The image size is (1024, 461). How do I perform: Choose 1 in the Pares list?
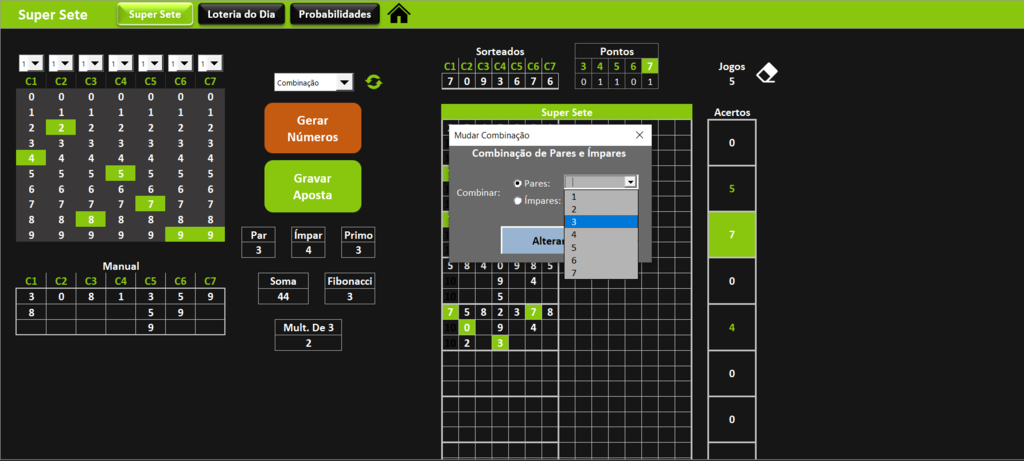(601, 196)
